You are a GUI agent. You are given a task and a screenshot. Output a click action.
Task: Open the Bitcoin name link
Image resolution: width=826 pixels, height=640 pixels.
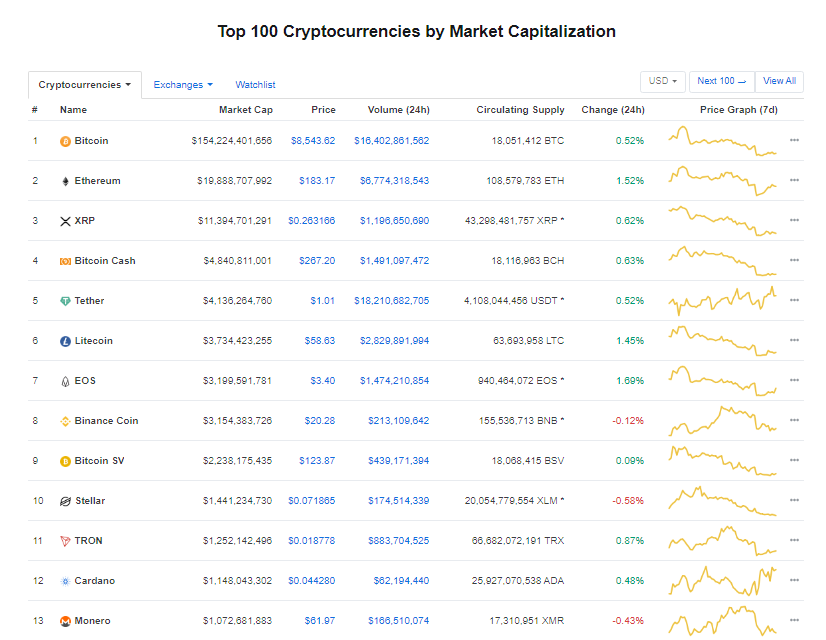pos(91,141)
